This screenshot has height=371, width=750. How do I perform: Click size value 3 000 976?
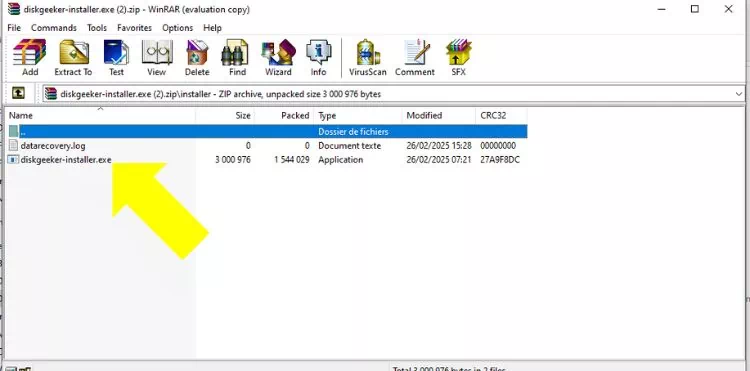click(x=233, y=160)
